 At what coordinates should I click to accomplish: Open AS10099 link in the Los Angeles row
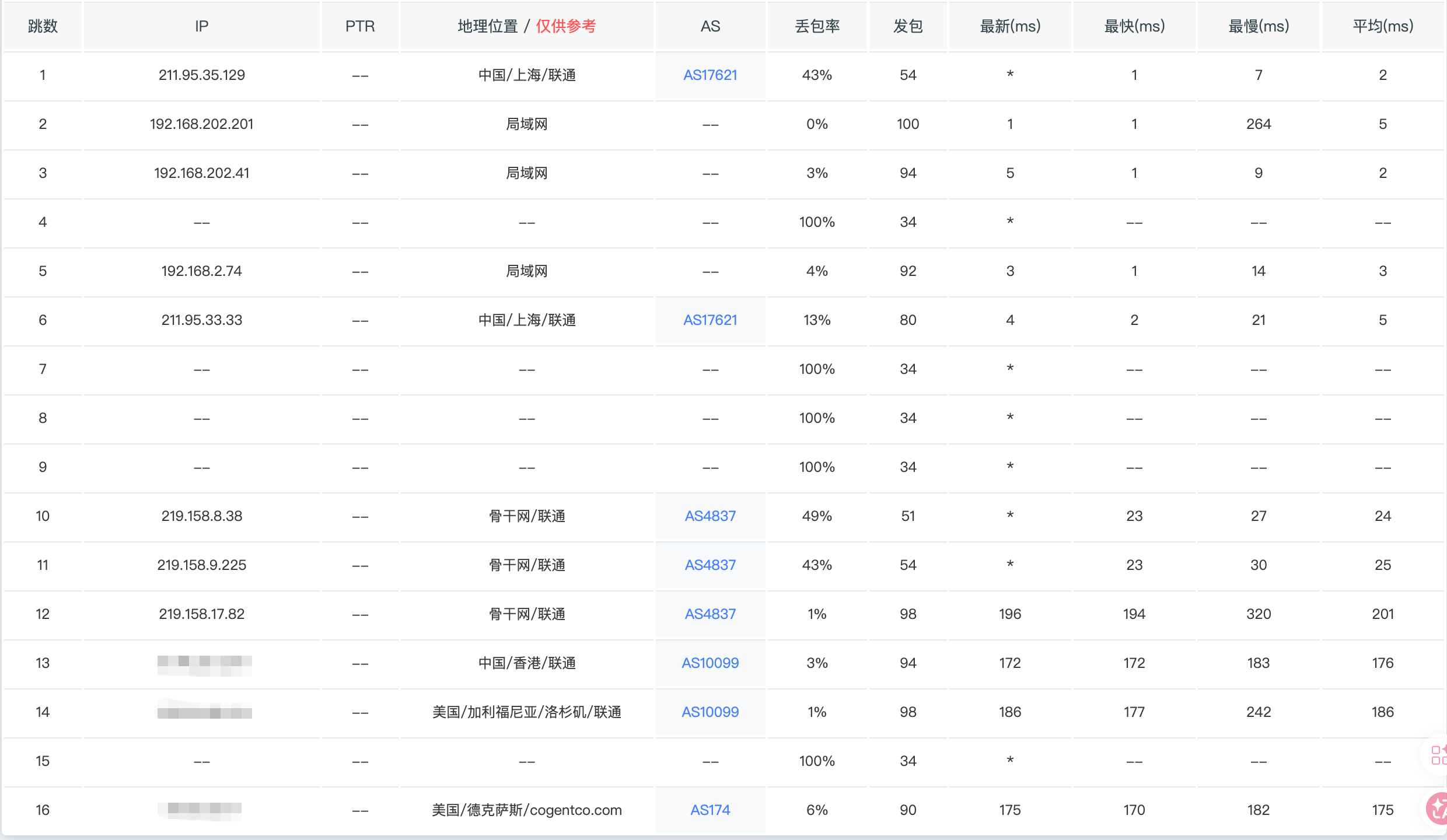710,712
